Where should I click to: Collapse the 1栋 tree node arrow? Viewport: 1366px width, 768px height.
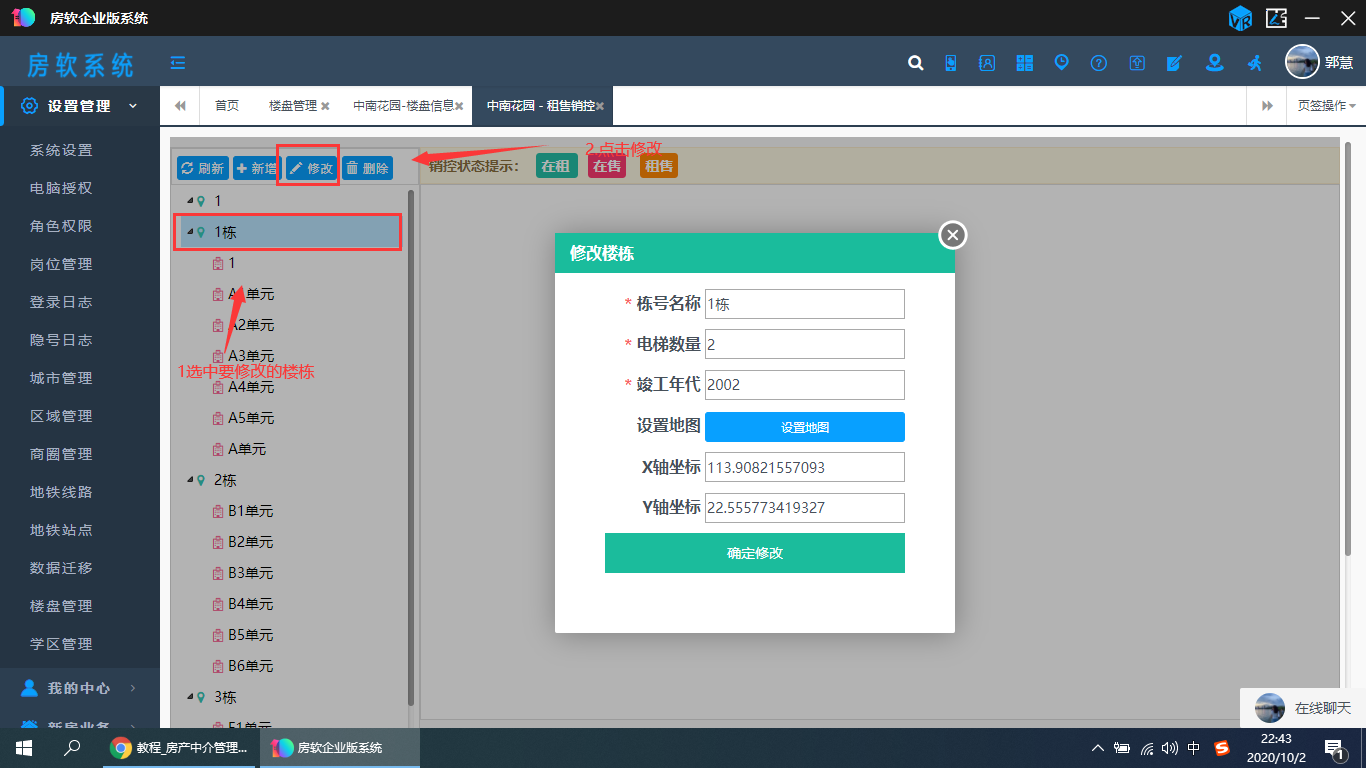(191, 232)
